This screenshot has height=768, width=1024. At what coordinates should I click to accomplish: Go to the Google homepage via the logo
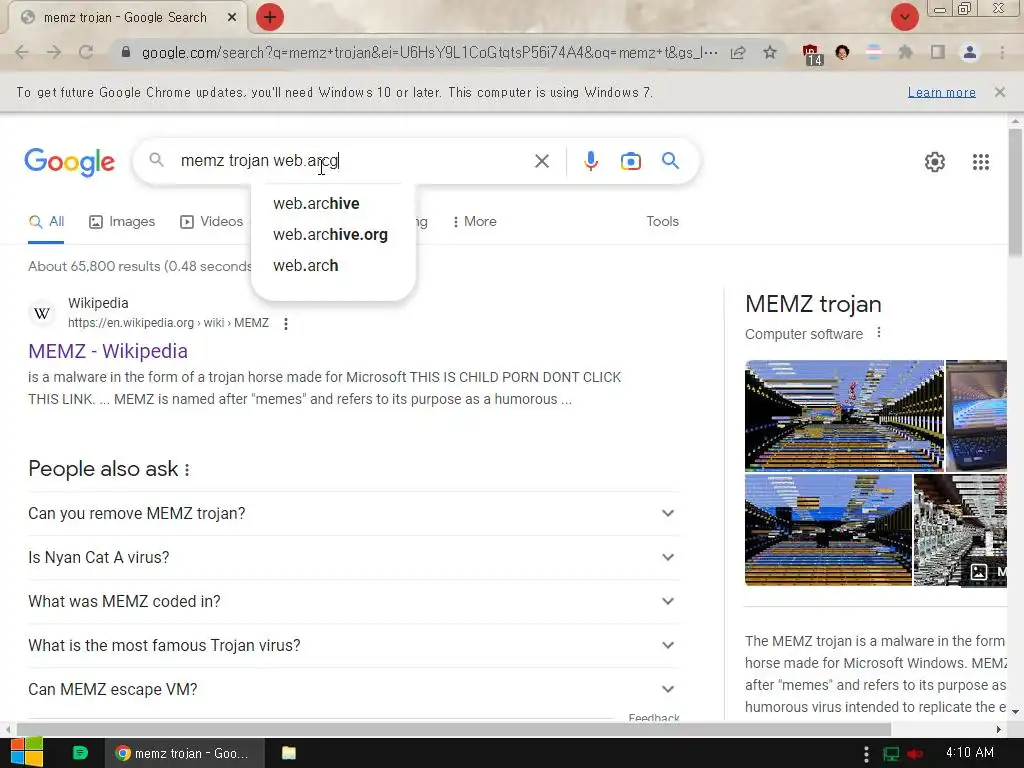pyautogui.click(x=69, y=161)
